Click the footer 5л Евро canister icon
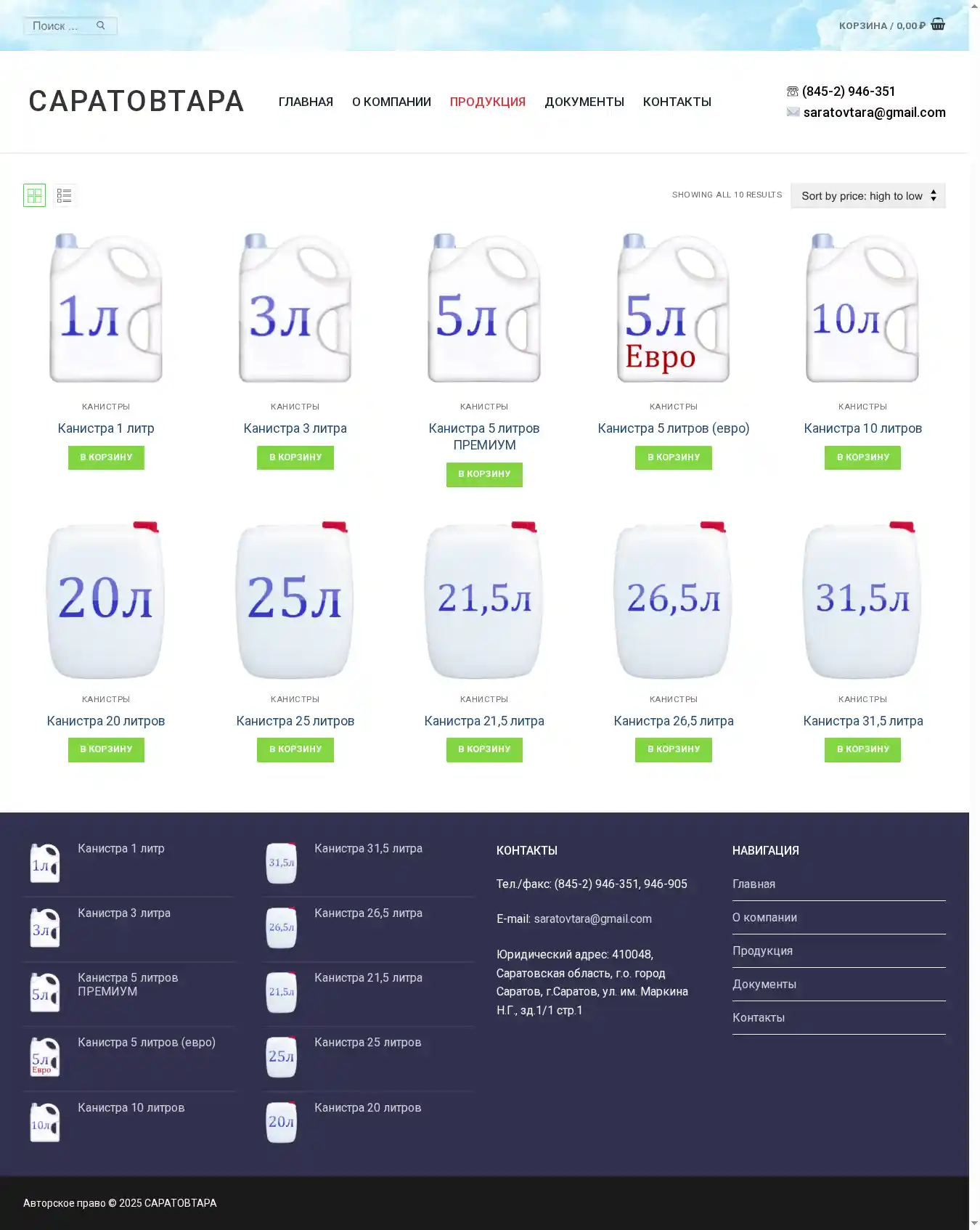Image resolution: width=980 pixels, height=1230 pixels. (45, 1057)
